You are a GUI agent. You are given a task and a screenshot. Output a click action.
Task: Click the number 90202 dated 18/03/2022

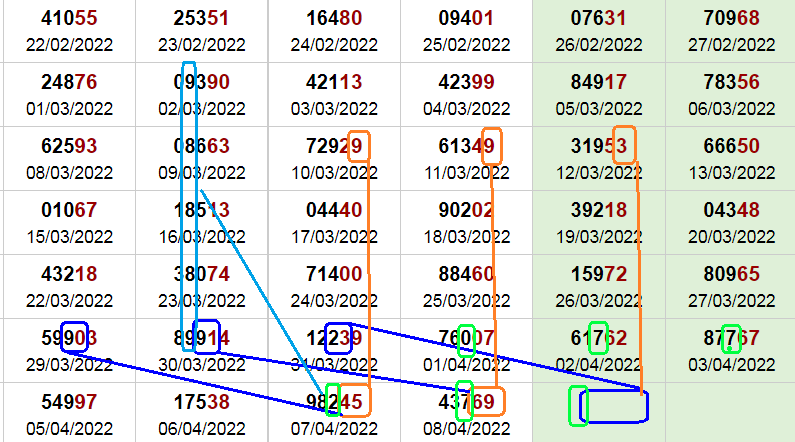[466, 212]
